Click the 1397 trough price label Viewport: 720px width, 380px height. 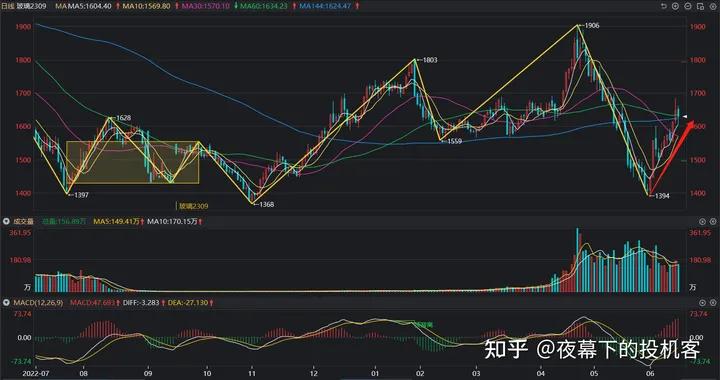point(81,195)
